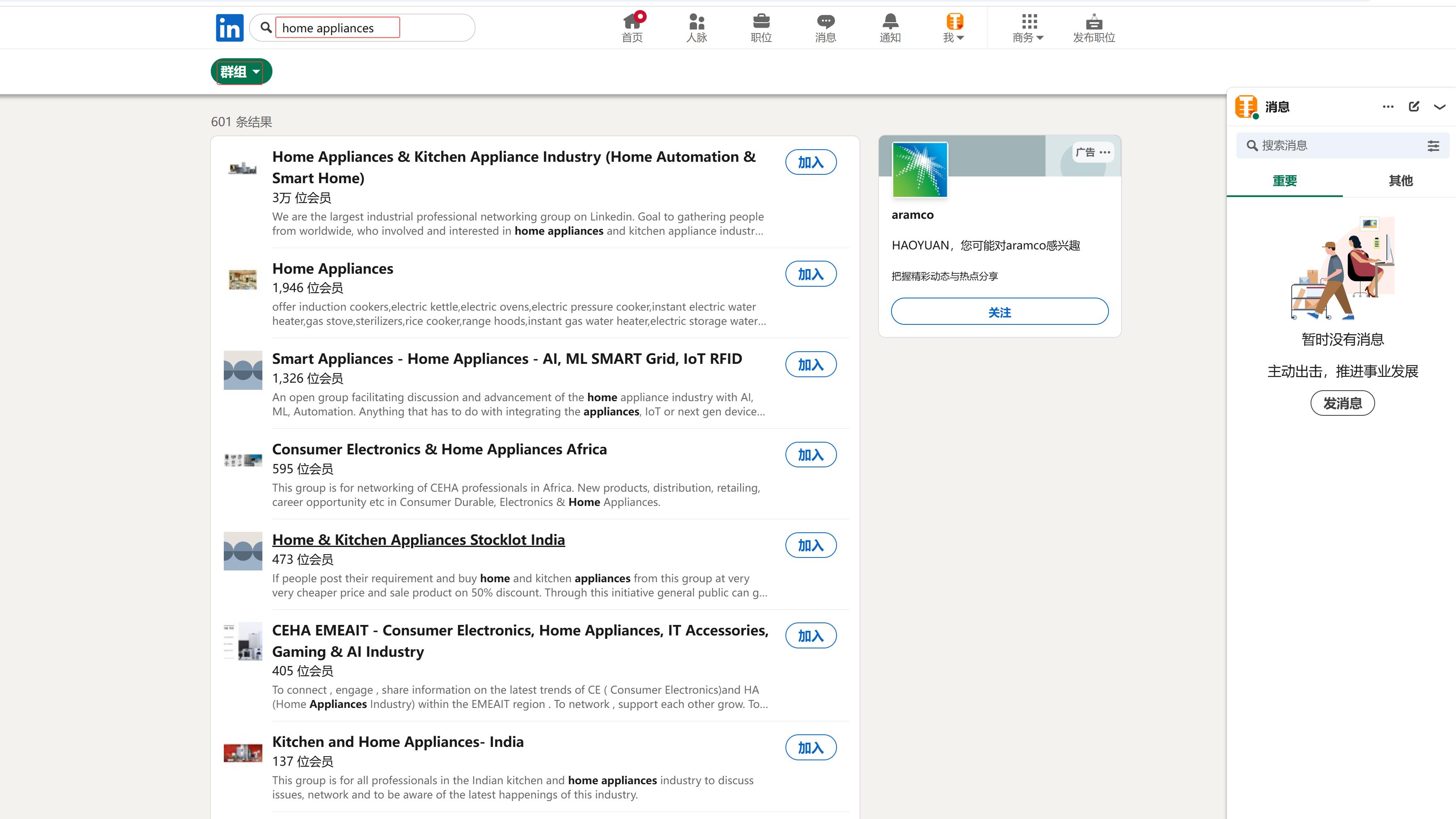
Task: Open Consumer Electronics & Home Appliances Africa link
Action: click(440, 449)
